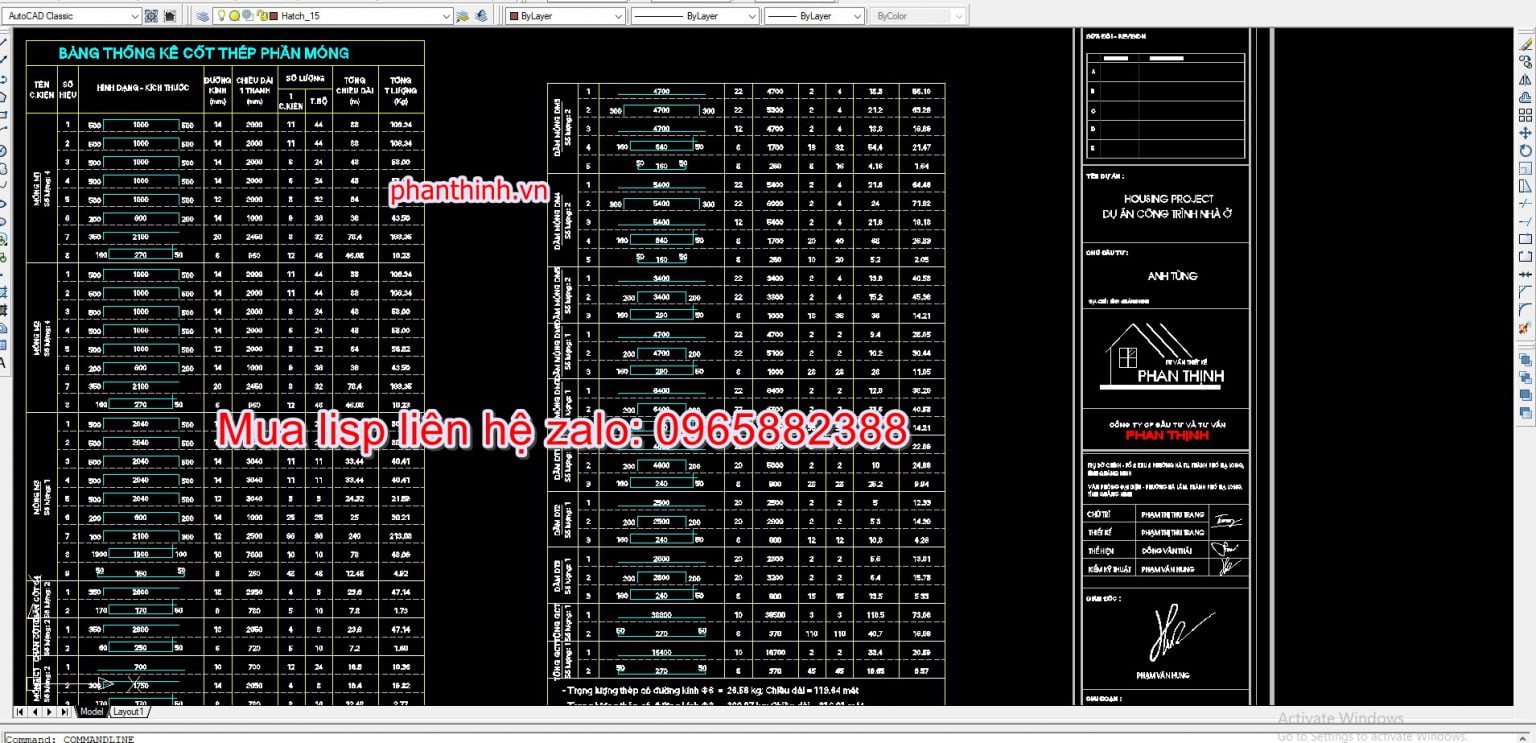
Task: Open the Layer Properties Manager
Action: coord(202,16)
